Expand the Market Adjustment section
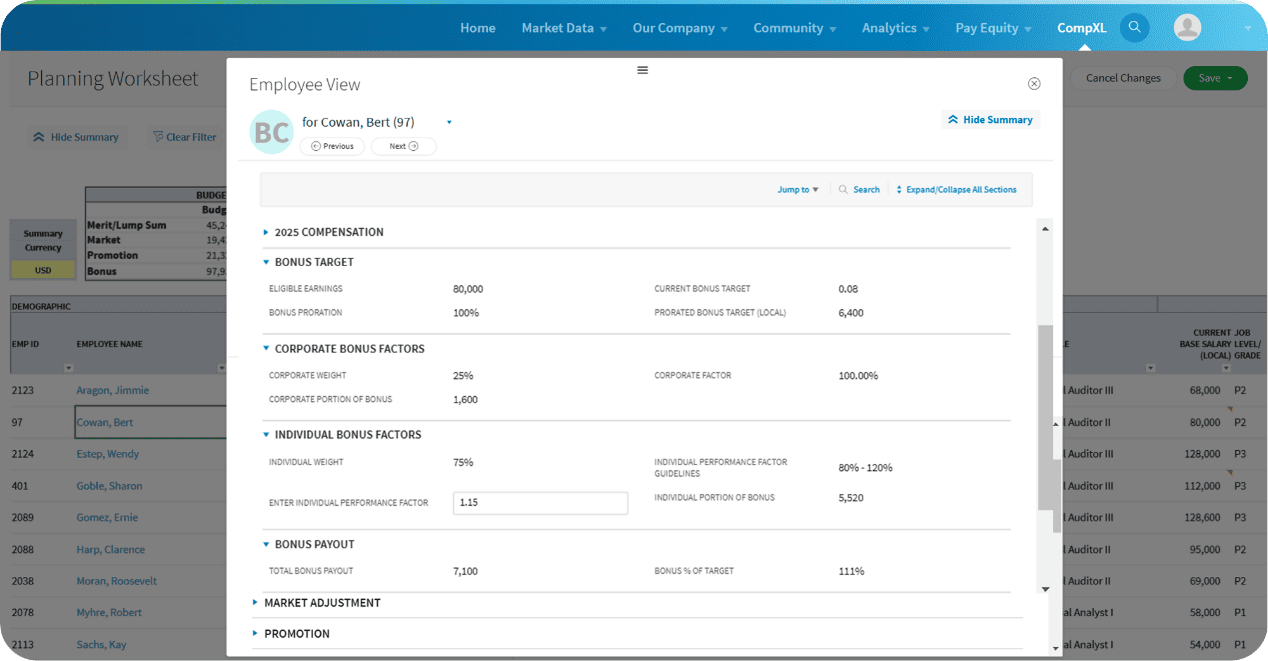The height and width of the screenshot is (661, 1268). coord(321,603)
